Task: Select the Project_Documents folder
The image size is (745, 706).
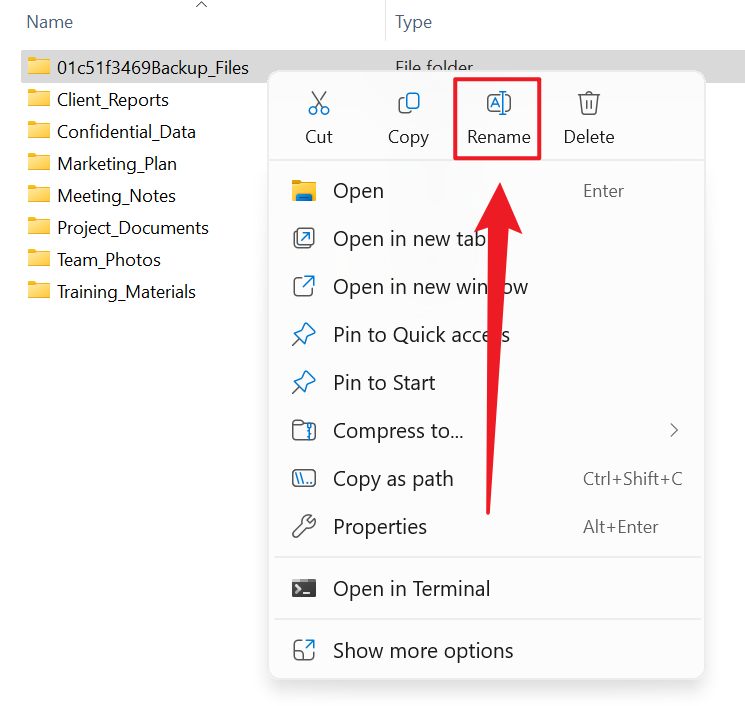Action: (133, 228)
